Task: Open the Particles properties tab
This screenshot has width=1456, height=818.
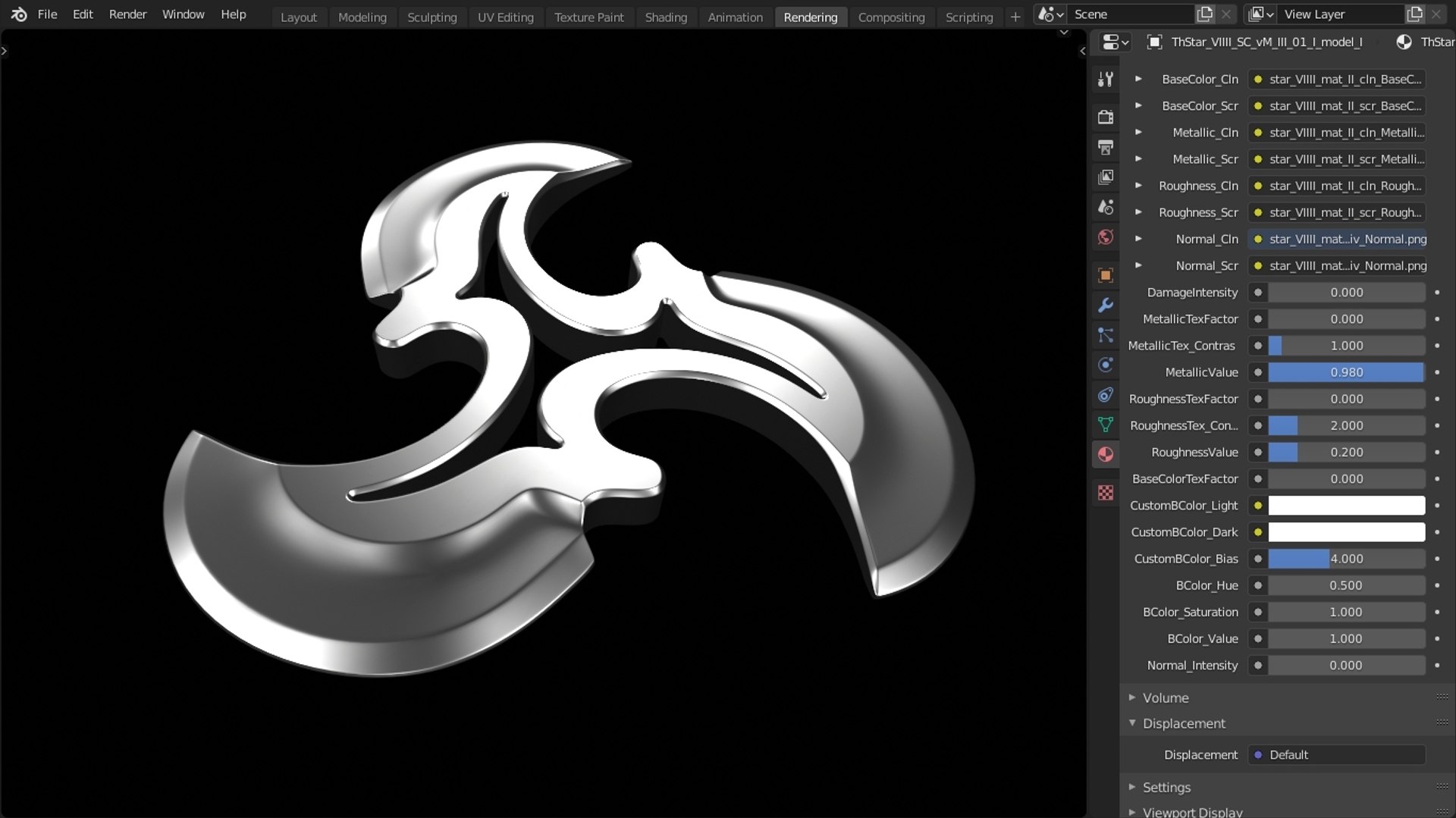Action: [x=1106, y=335]
